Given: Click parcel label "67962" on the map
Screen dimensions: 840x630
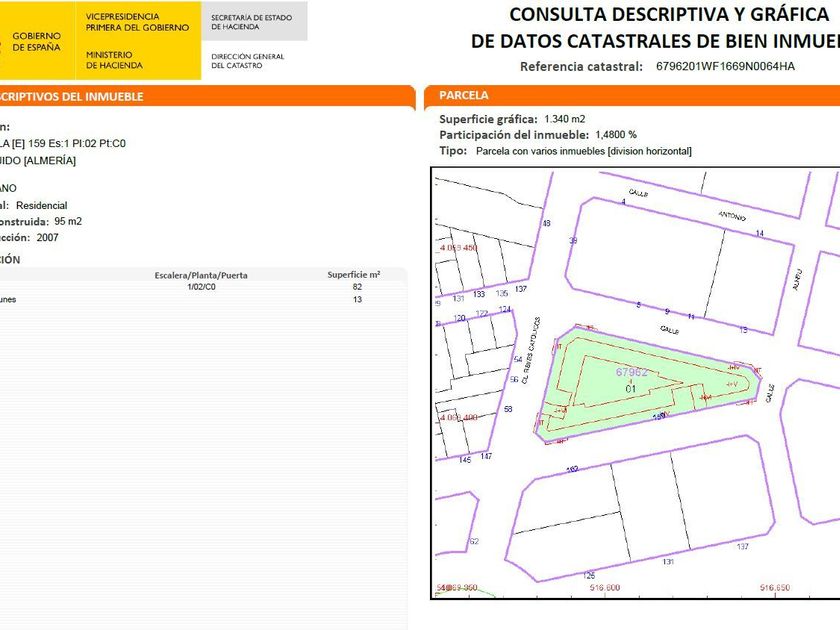Looking at the screenshot, I should pyautogui.click(x=632, y=372).
